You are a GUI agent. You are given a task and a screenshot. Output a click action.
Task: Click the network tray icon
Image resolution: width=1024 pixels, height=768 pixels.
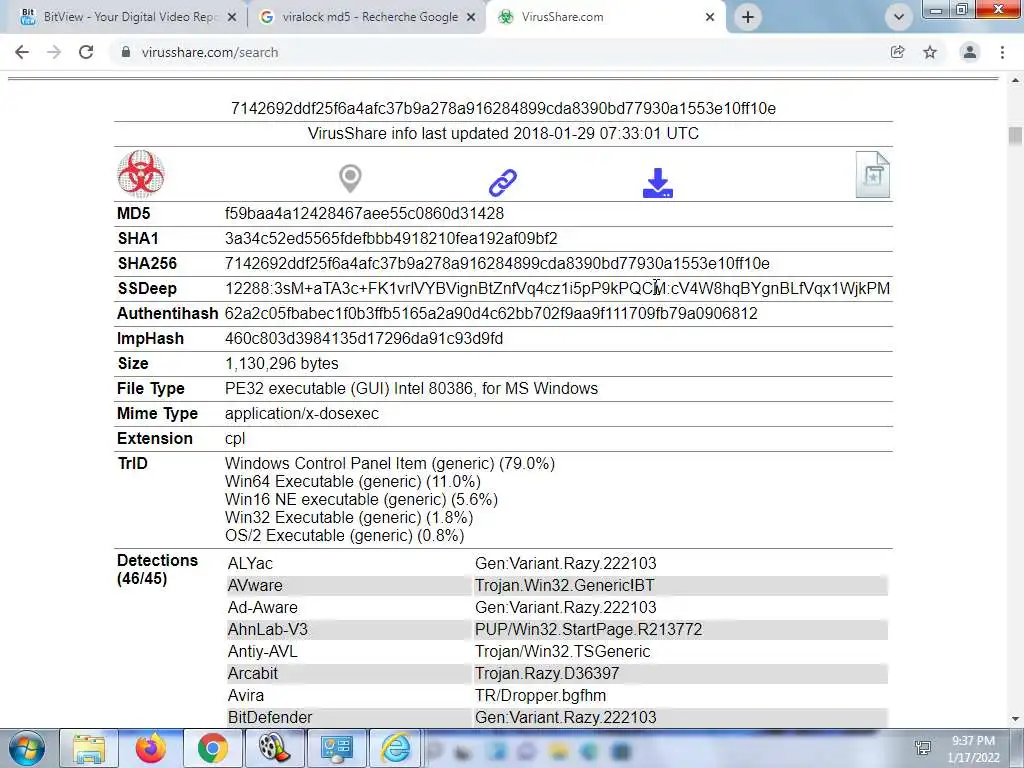click(x=923, y=748)
